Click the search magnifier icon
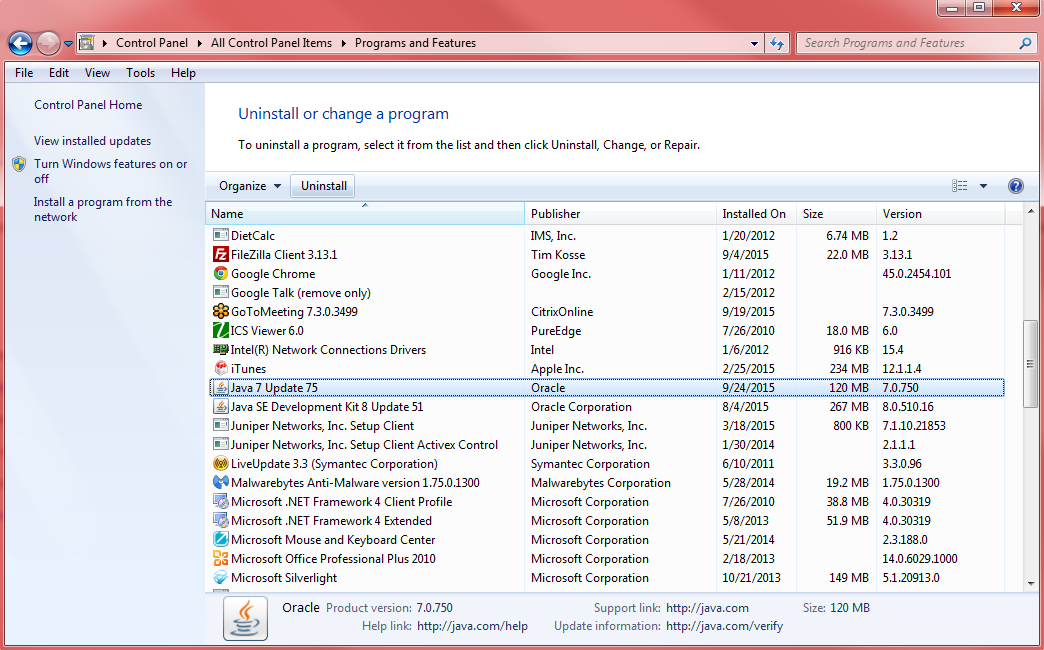Image resolution: width=1044 pixels, height=650 pixels. coord(1025,43)
